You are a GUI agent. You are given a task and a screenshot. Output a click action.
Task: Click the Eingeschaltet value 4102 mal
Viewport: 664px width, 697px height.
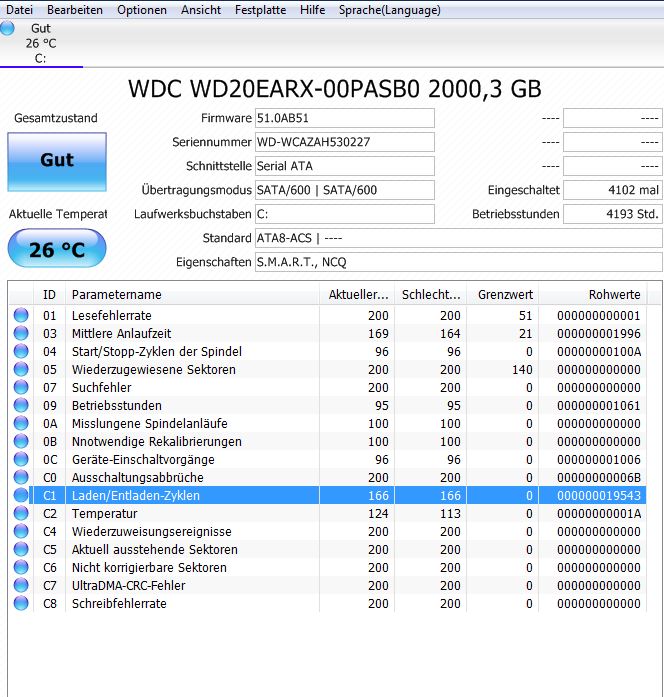coord(613,190)
